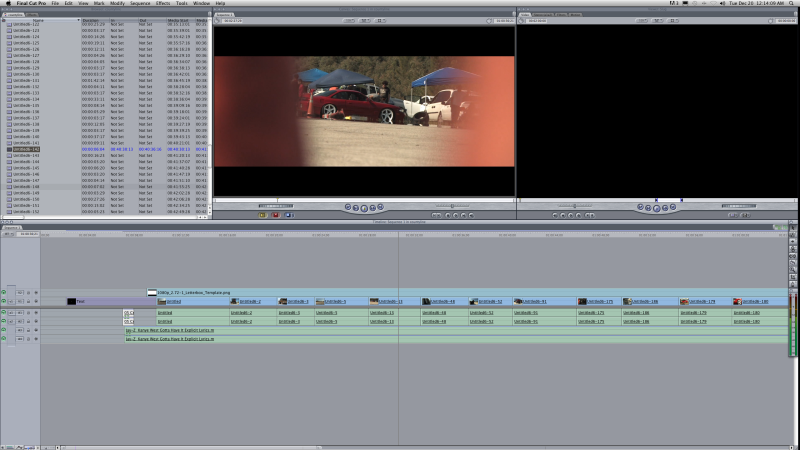Click the yellow Insert edit button in Canvas

pyautogui.click(x=263, y=215)
